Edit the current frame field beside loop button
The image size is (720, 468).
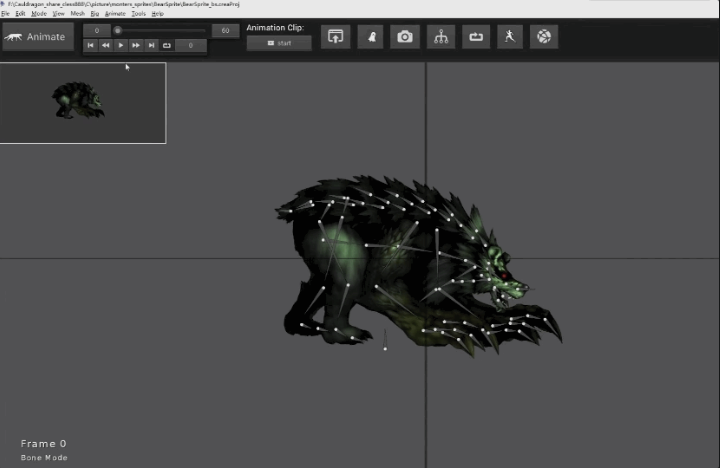click(x=191, y=45)
